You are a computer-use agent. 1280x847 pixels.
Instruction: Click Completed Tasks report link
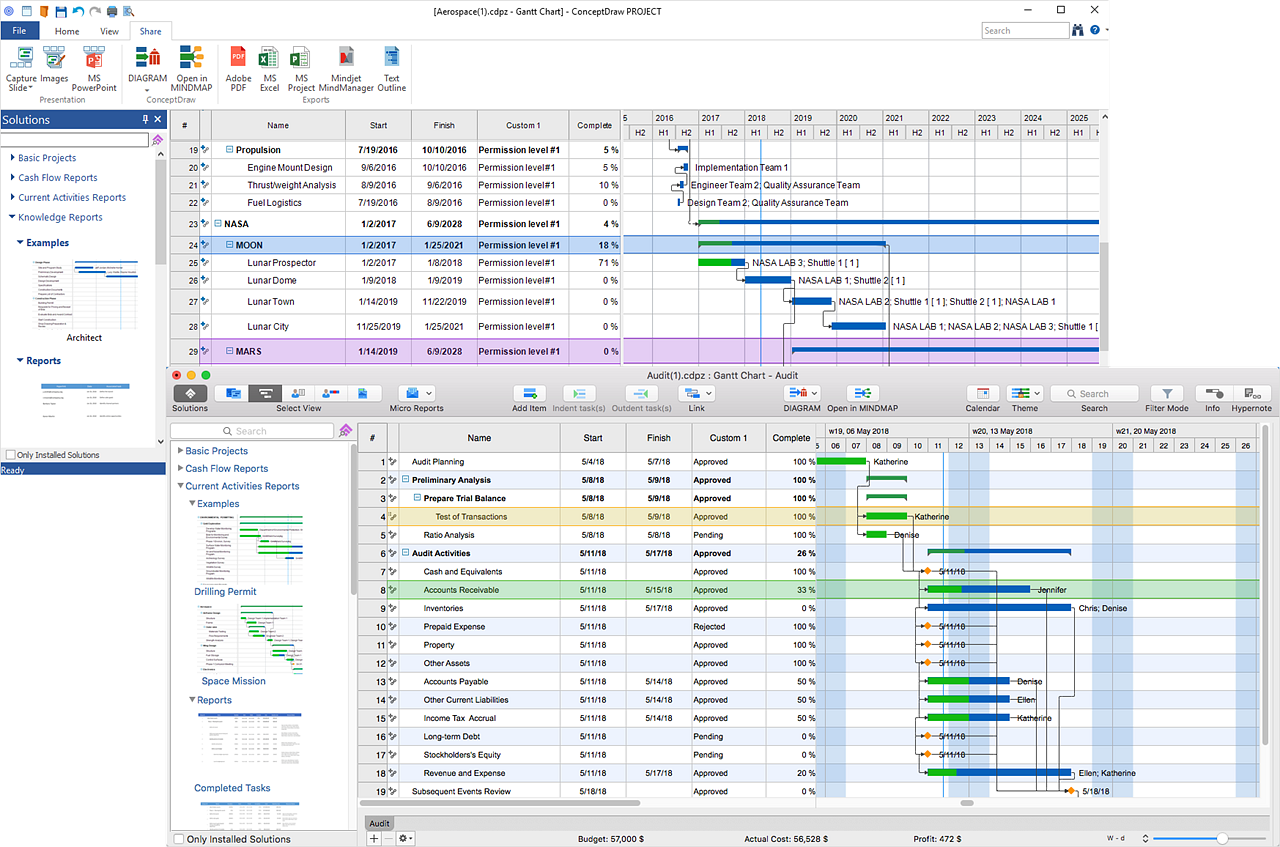232,788
